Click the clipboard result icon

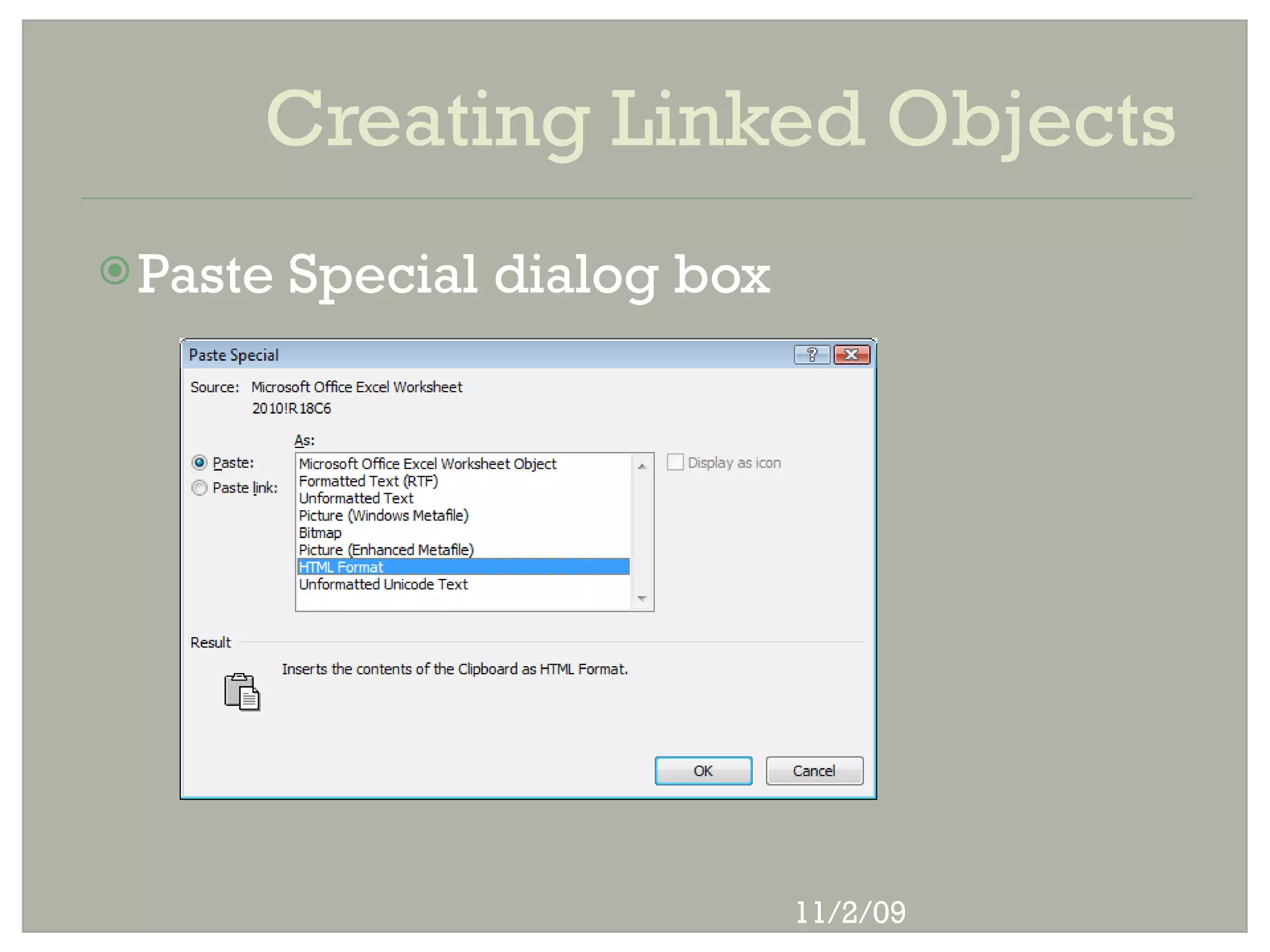pyautogui.click(x=242, y=692)
